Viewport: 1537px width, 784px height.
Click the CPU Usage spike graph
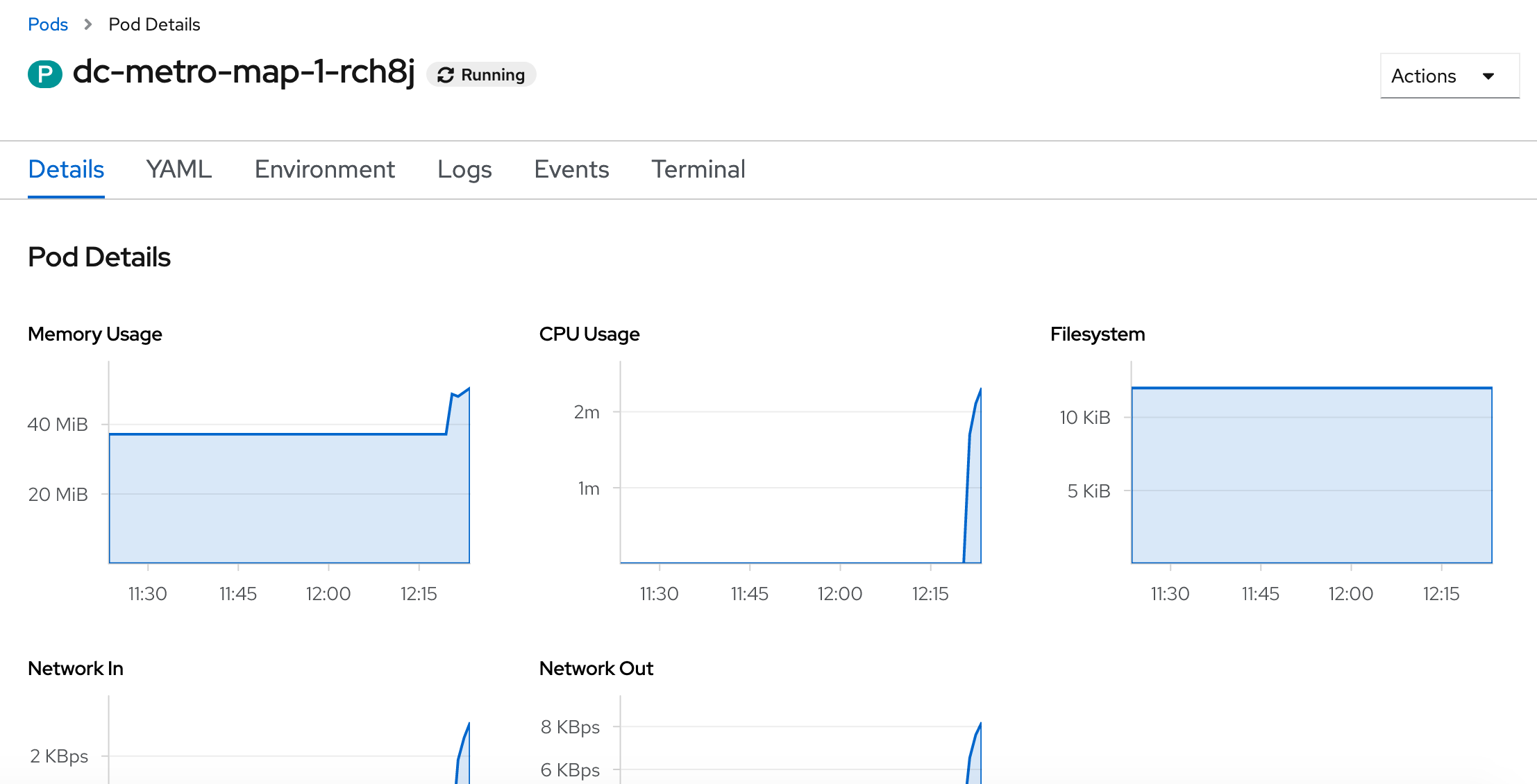973,486
